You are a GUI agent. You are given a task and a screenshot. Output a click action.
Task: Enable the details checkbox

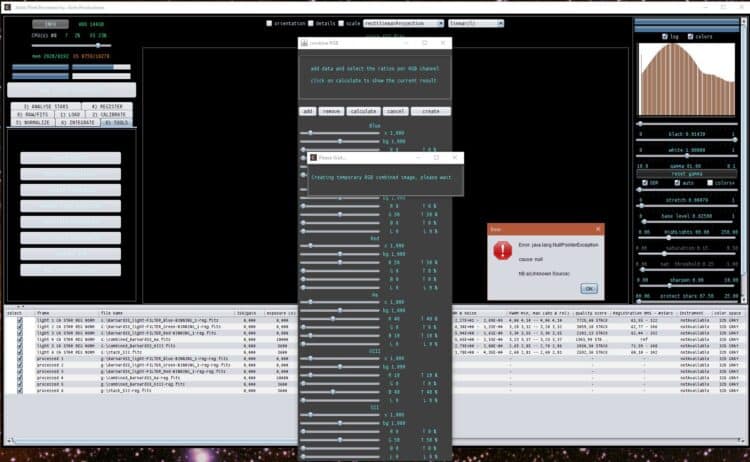point(311,23)
